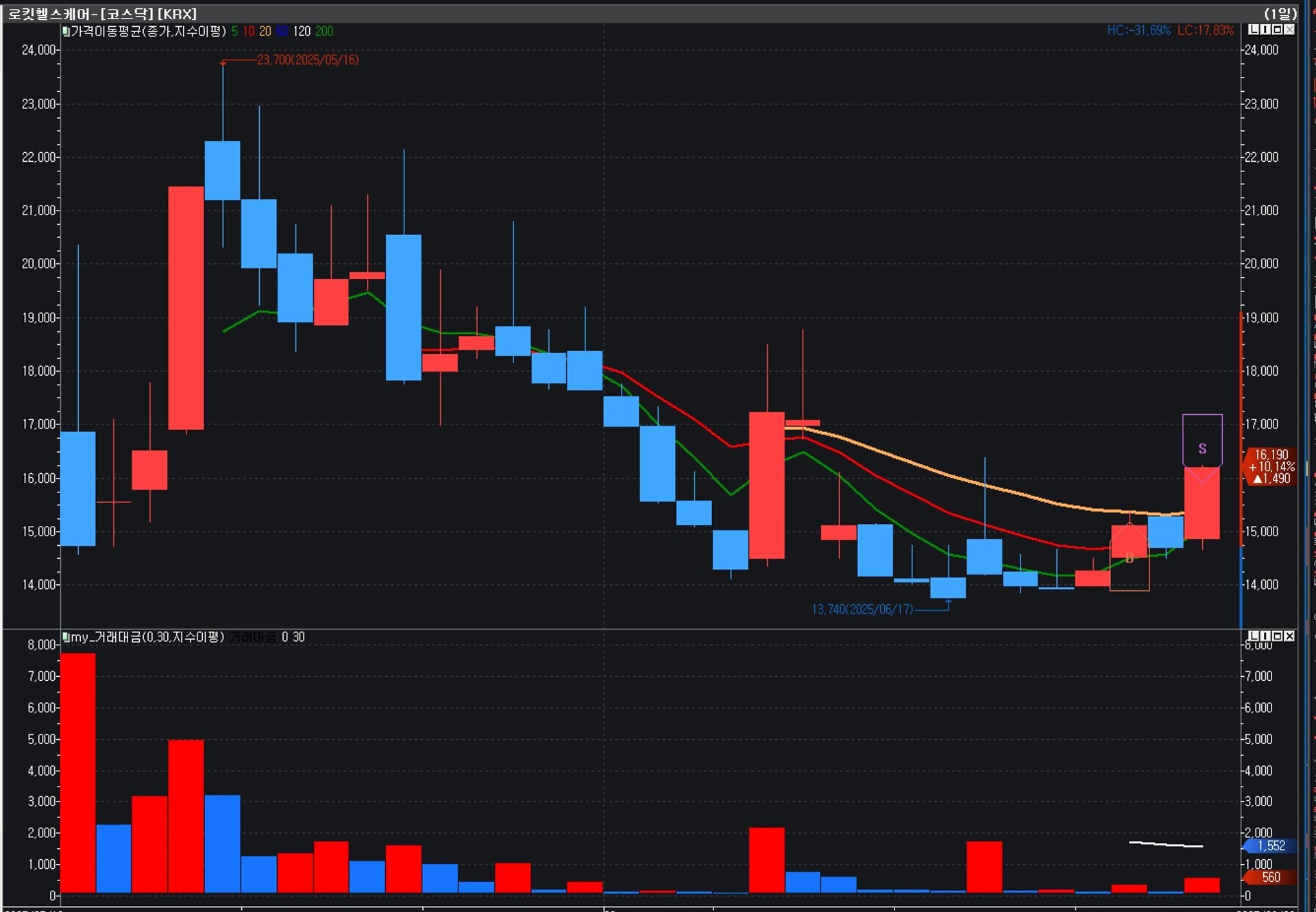The width and height of the screenshot is (1316, 912).
Task: Toggle the my_거래대금 indicator square icon
Action: pyautogui.click(x=66, y=637)
